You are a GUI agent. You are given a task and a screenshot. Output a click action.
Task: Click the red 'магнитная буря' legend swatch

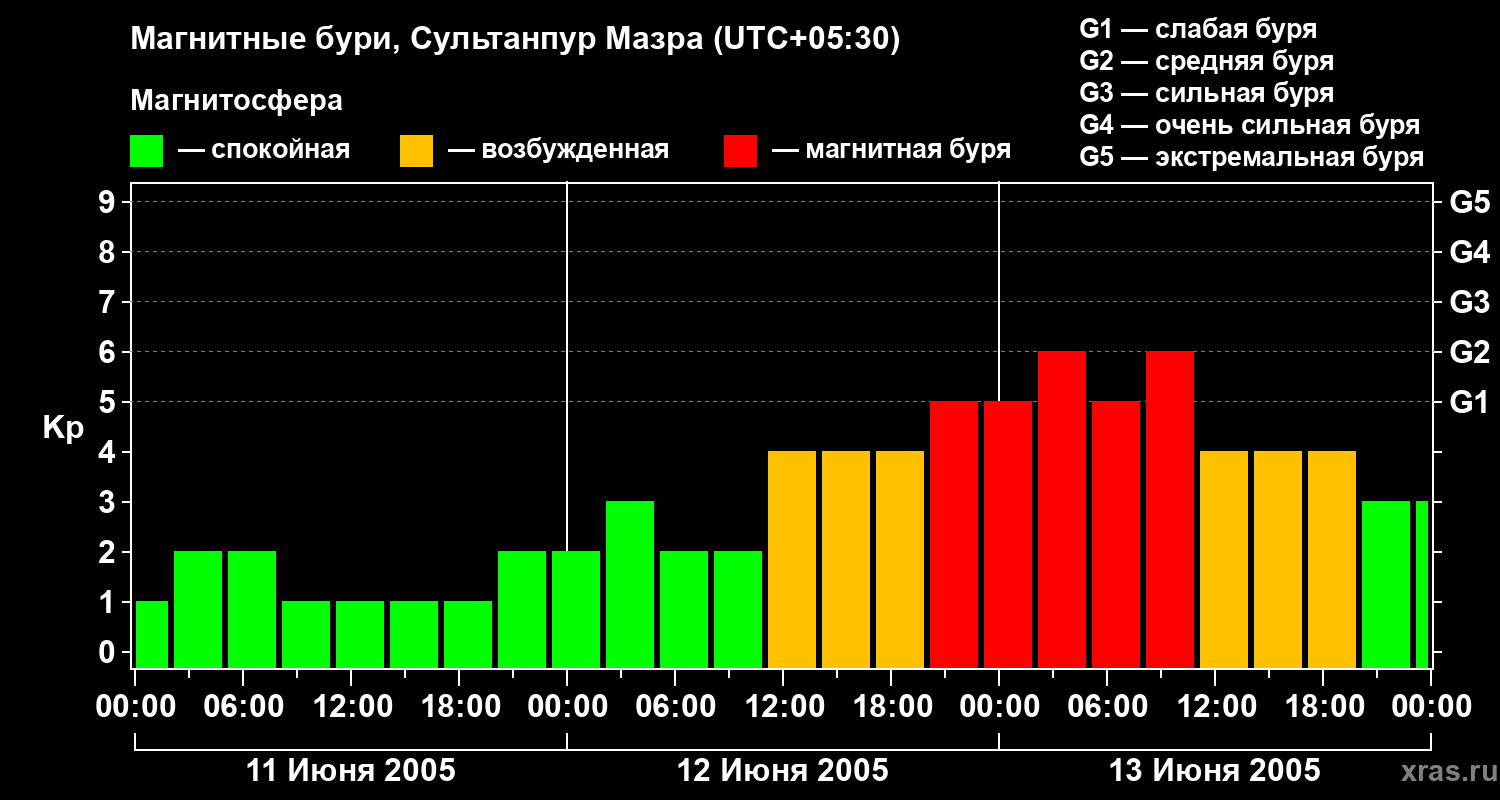coord(740,151)
